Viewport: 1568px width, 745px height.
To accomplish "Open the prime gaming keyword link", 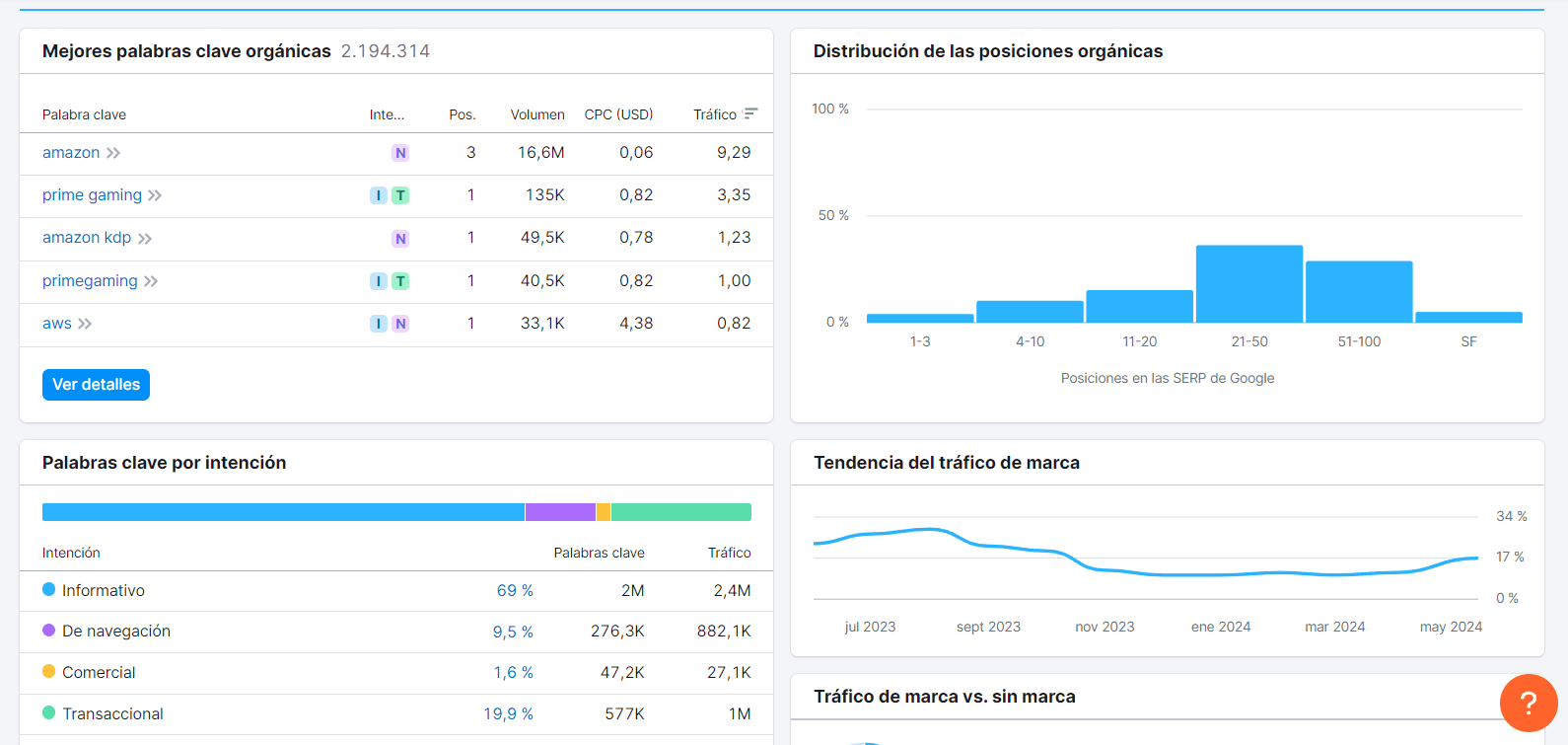I will [x=92, y=195].
